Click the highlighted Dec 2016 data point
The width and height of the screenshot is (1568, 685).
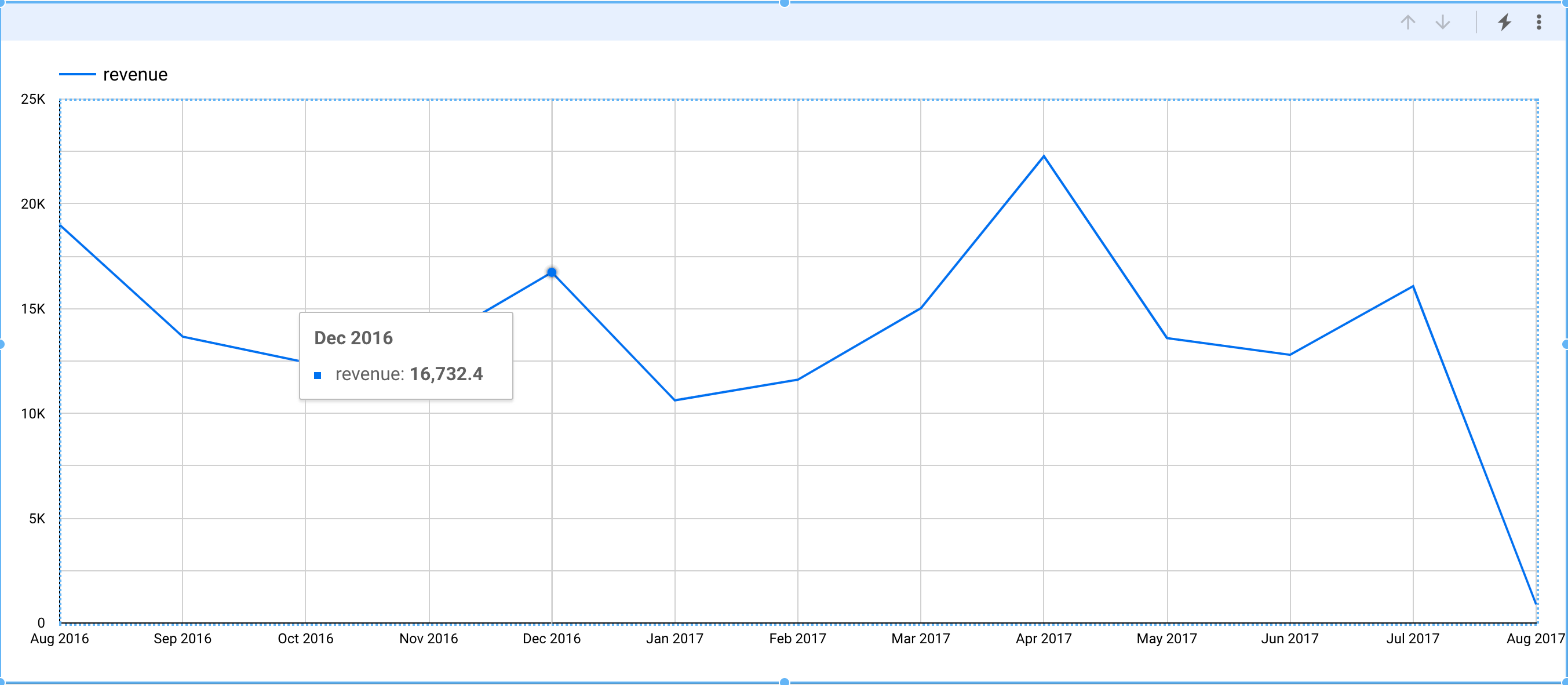(x=552, y=272)
